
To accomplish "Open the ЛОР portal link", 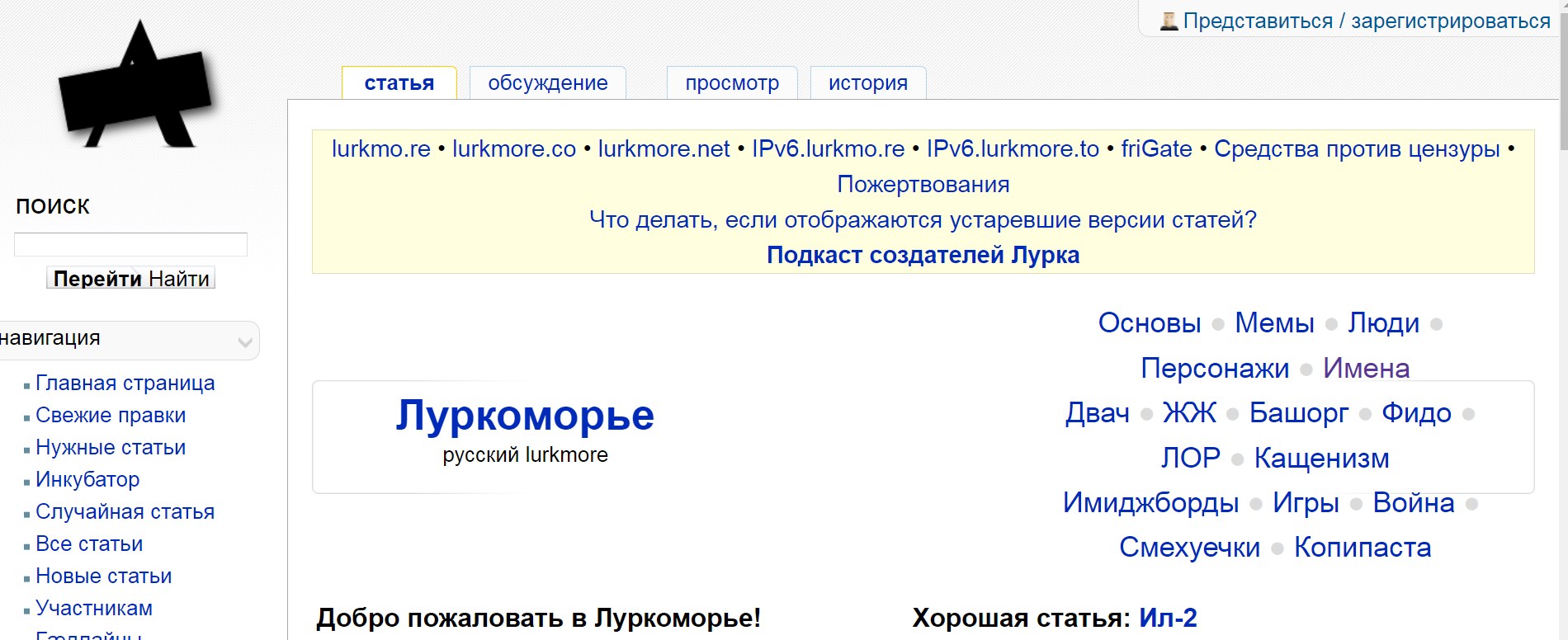I will click(1191, 458).
